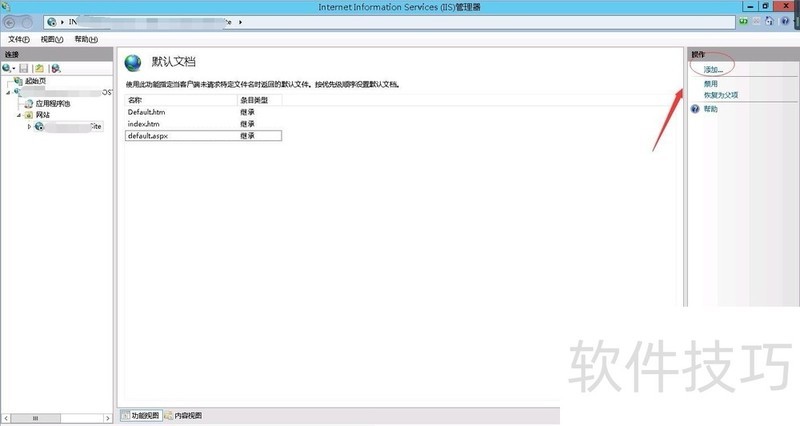Click the 帮助 link in actions pane
Image resolution: width=800 pixels, height=426 pixels.
coord(711,109)
